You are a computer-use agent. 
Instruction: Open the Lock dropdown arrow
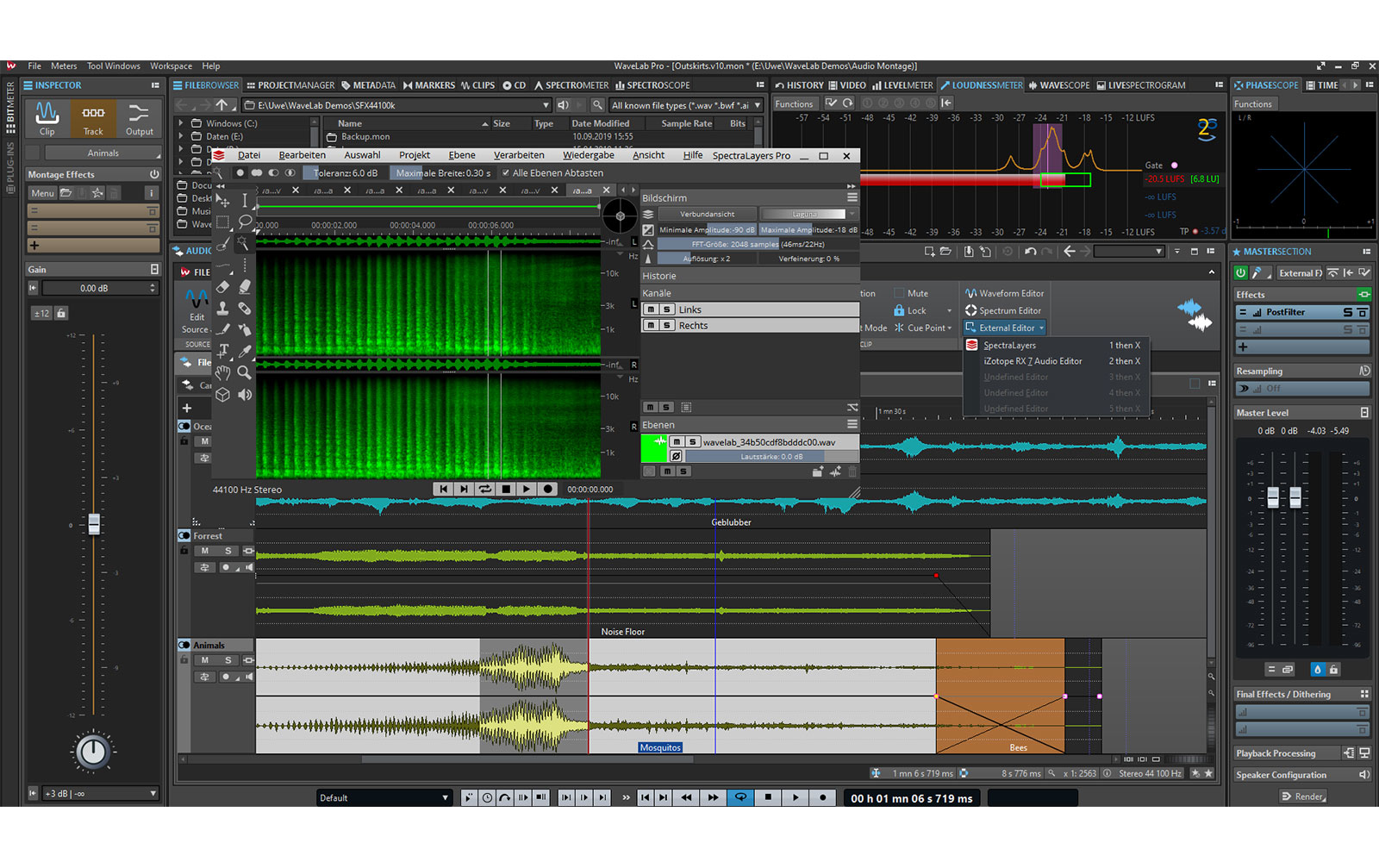coord(950,310)
